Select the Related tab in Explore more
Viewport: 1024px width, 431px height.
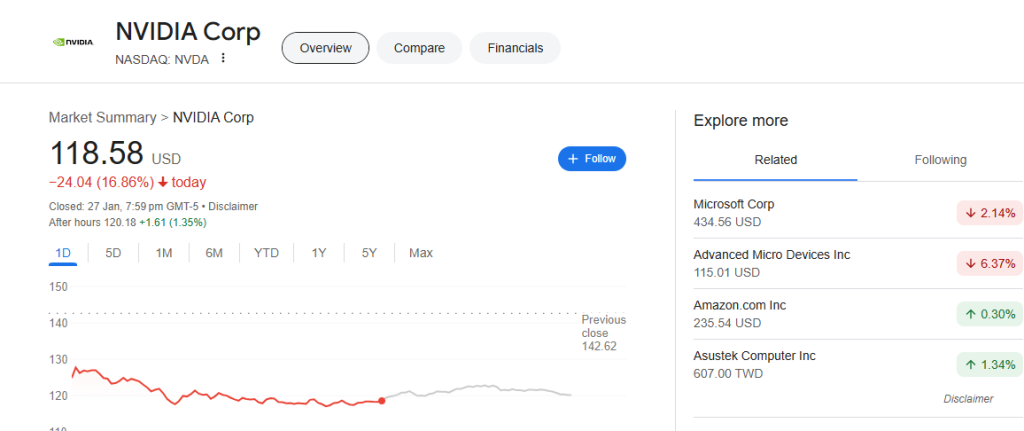[x=776, y=160]
